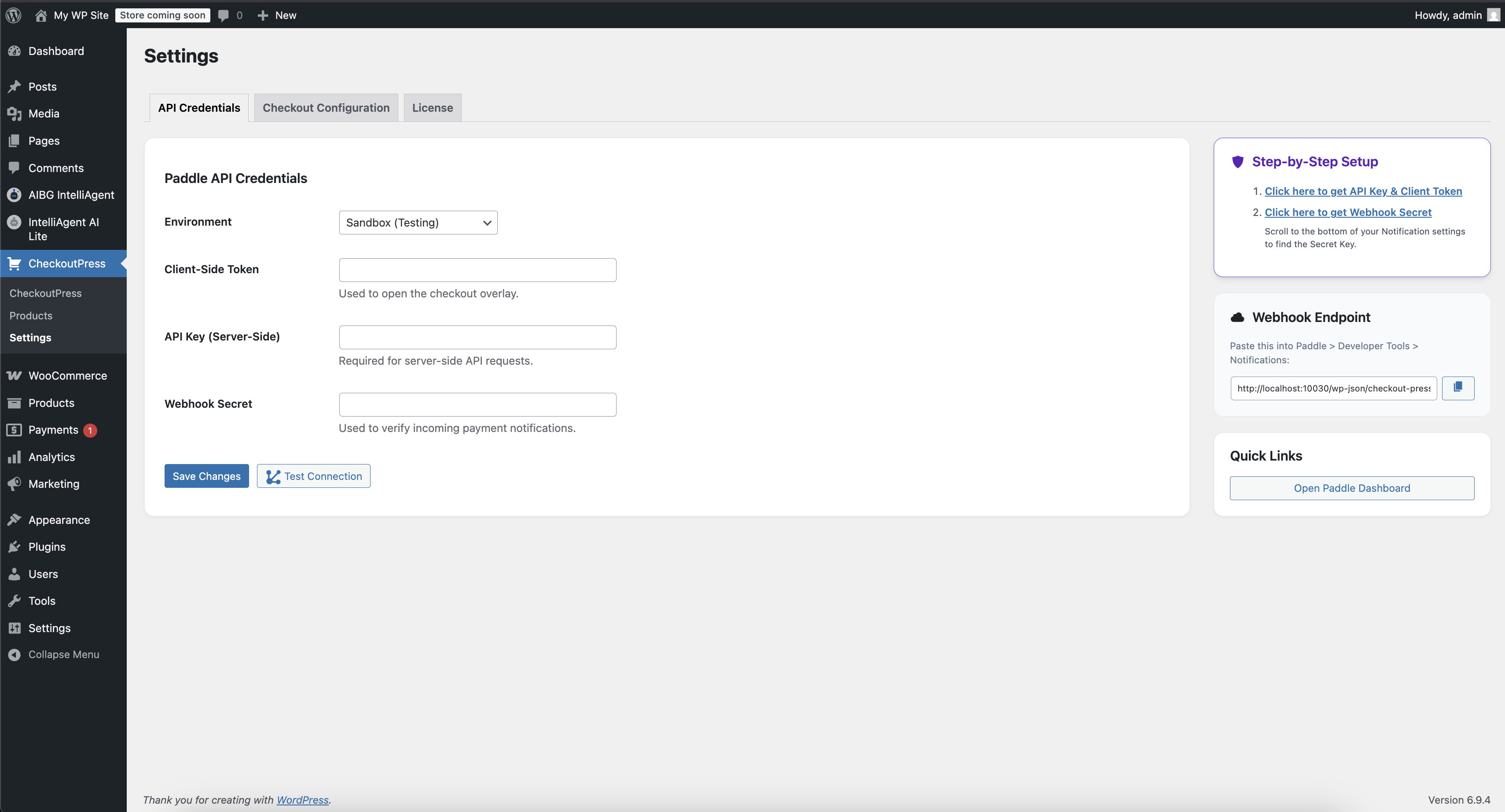
Task: Click the Comments sidebar icon
Action: (15, 168)
